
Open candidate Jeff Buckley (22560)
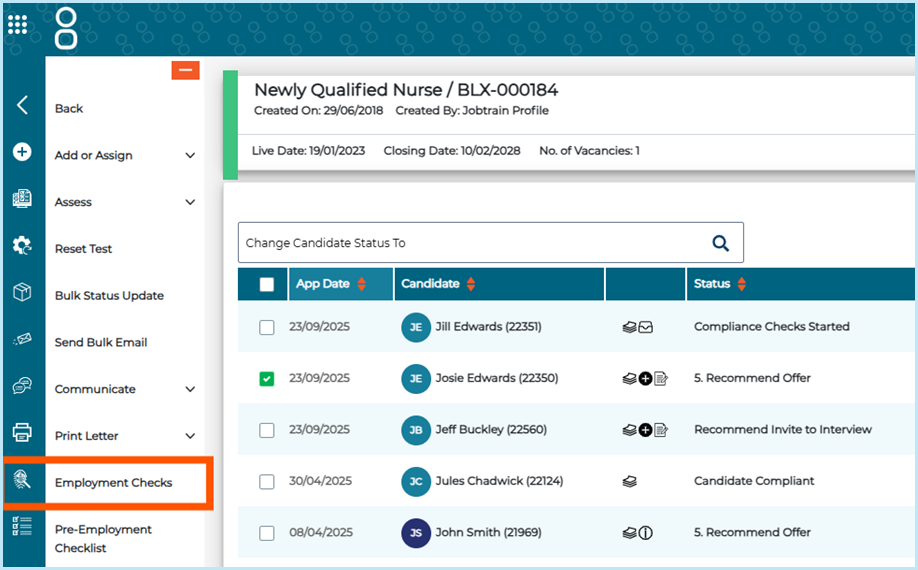(491, 430)
